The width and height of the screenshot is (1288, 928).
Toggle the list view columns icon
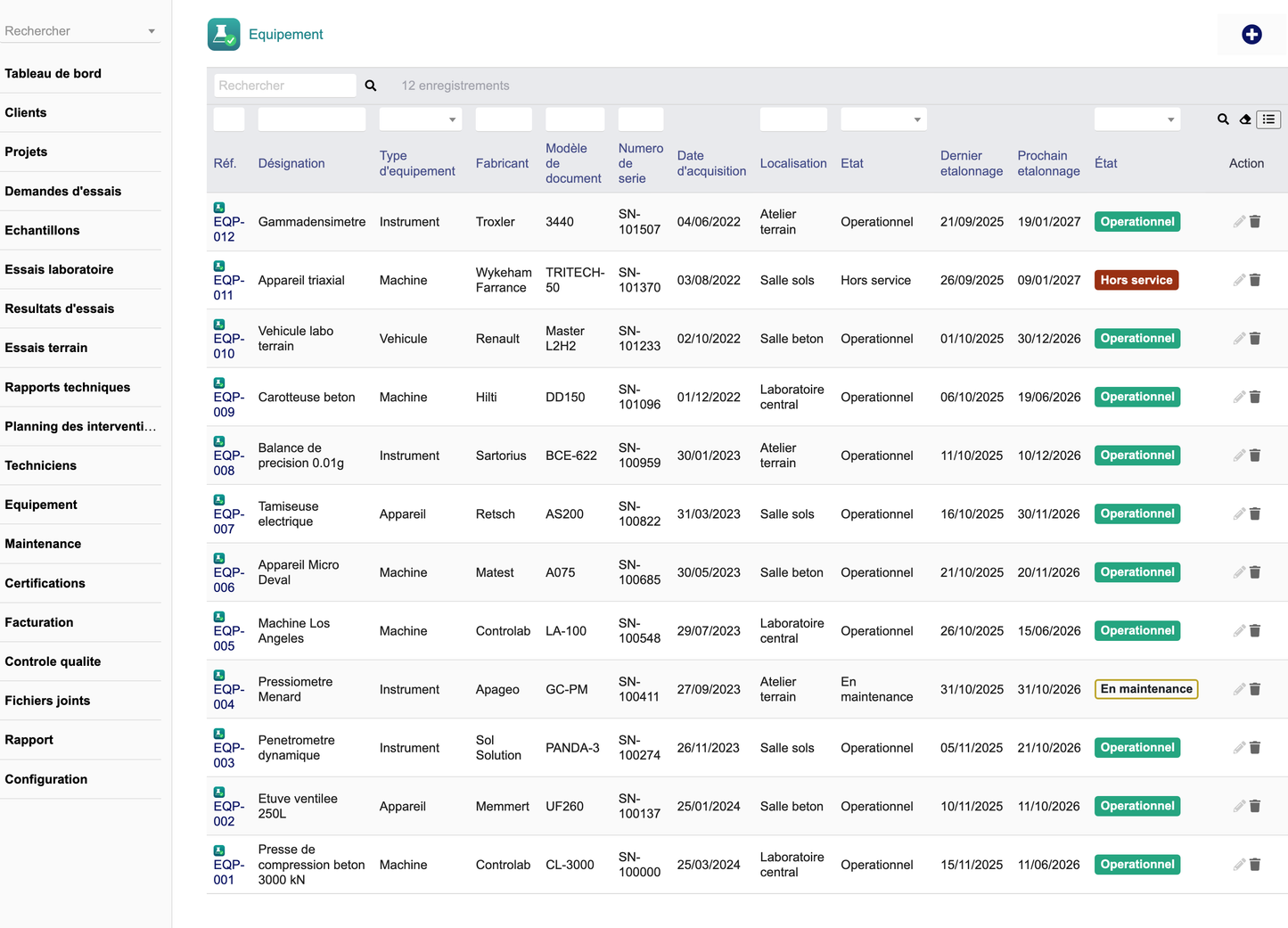(1268, 119)
